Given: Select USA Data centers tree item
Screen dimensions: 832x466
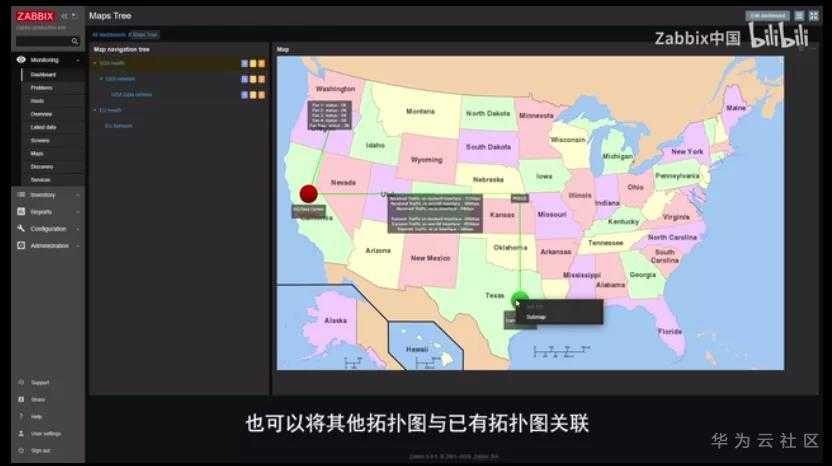Looking at the screenshot, I should point(132,94).
